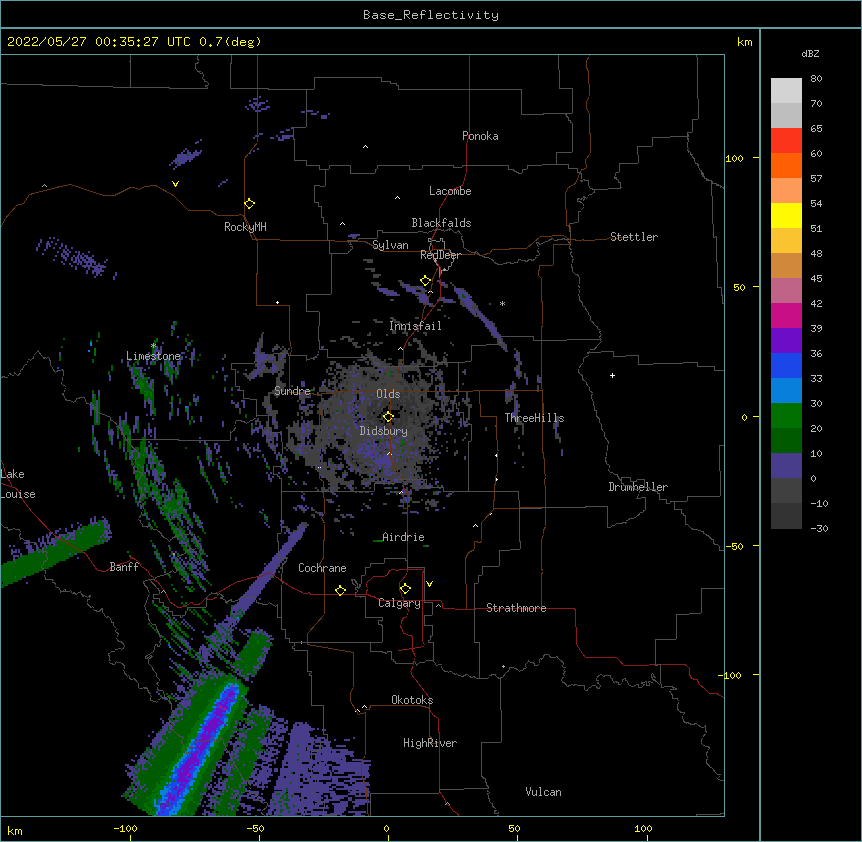Pick the red 65-60 dBZ legend swatch
862x842 pixels.
tap(786, 141)
